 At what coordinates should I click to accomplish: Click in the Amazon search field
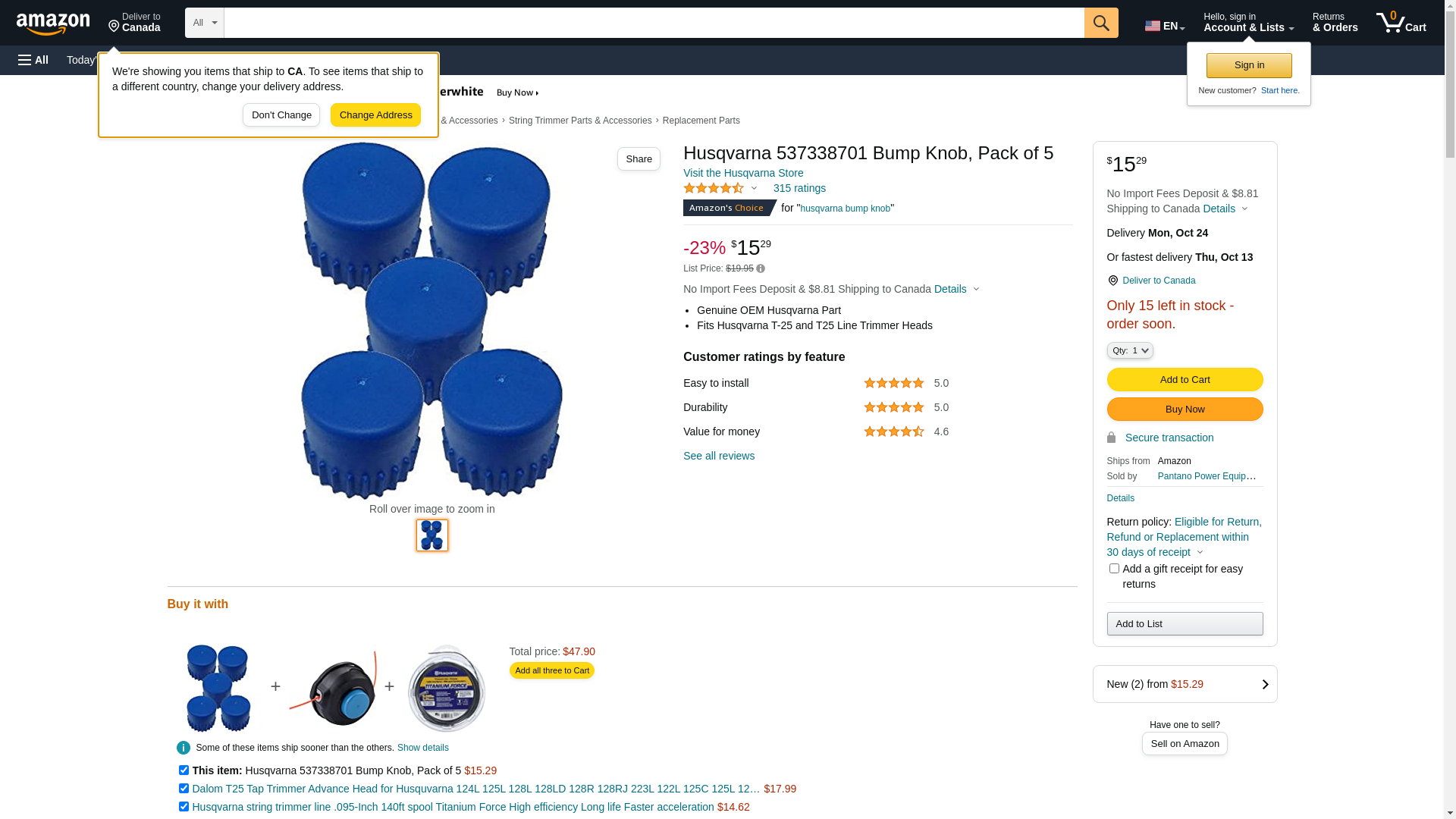click(x=654, y=23)
